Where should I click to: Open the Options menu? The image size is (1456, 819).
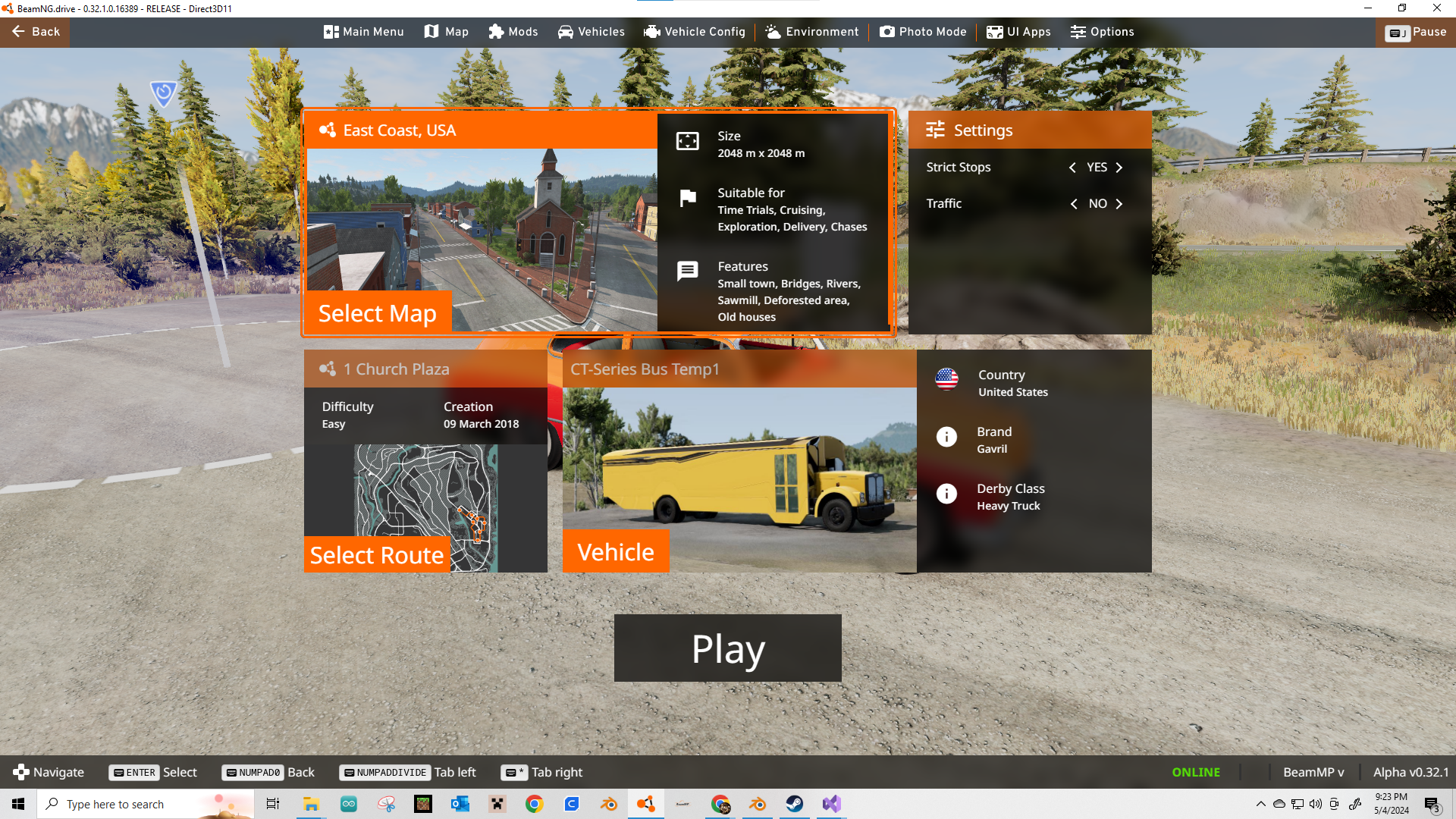(1103, 32)
